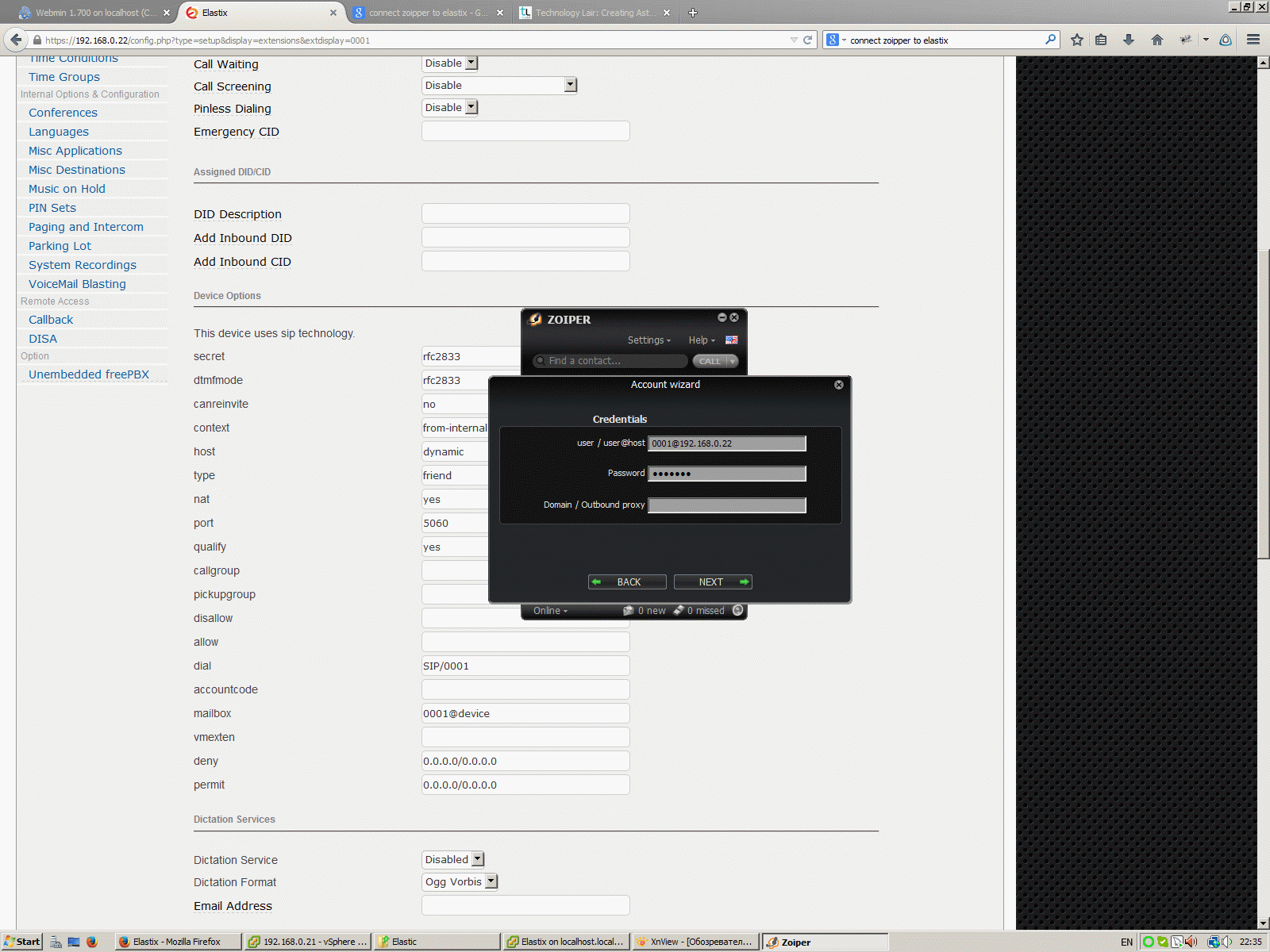
Task: Click the green circle tray icon
Action: (1148, 942)
